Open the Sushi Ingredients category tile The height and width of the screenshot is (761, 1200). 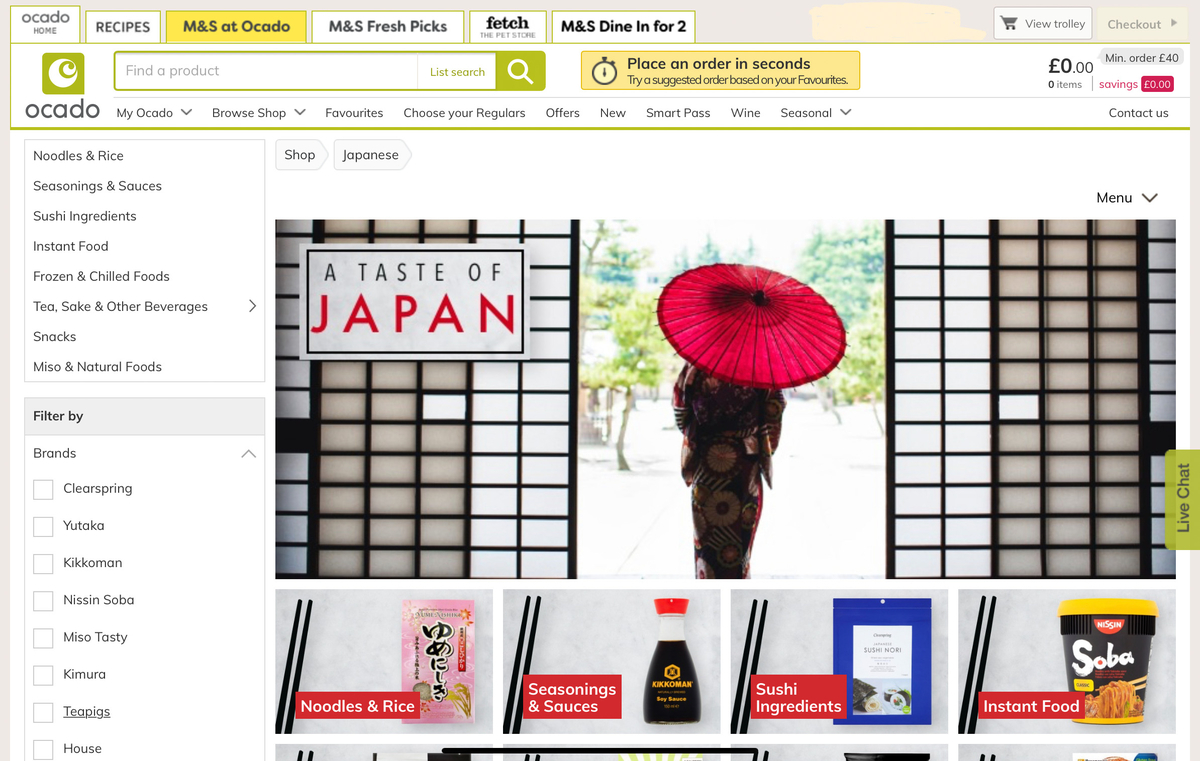[x=839, y=662]
